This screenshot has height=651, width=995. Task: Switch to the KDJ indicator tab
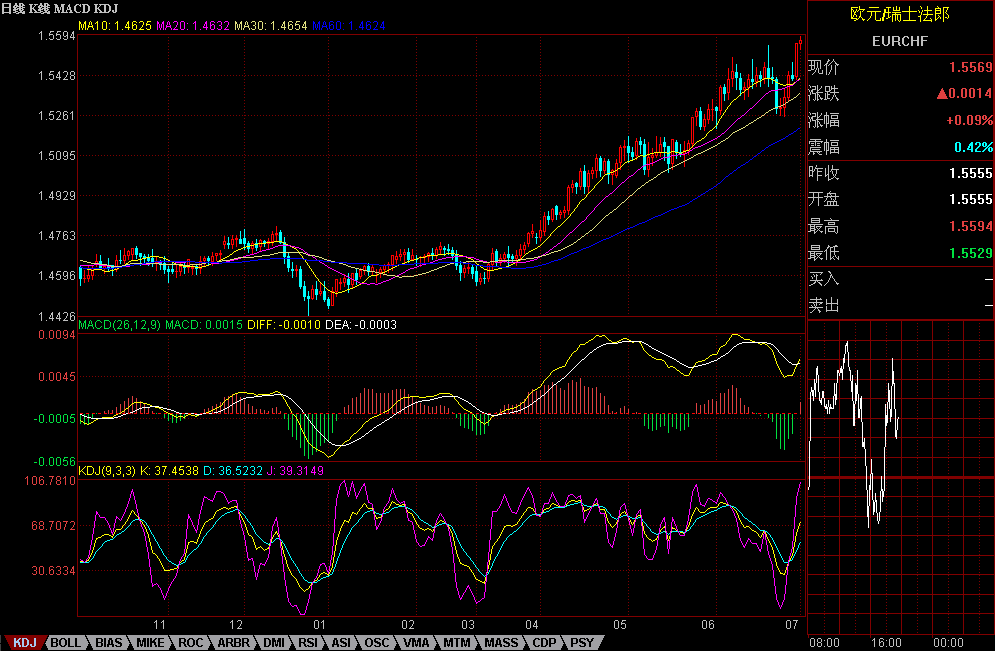(x=25, y=643)
